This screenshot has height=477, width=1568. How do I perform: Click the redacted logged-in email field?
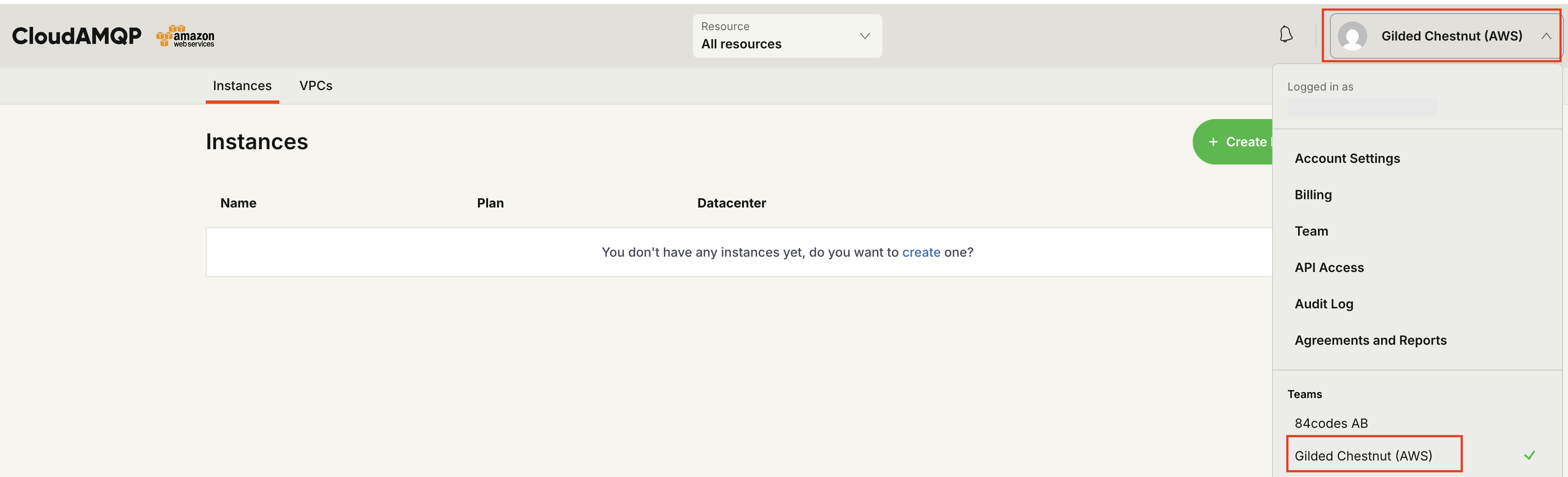(1362, 107)
